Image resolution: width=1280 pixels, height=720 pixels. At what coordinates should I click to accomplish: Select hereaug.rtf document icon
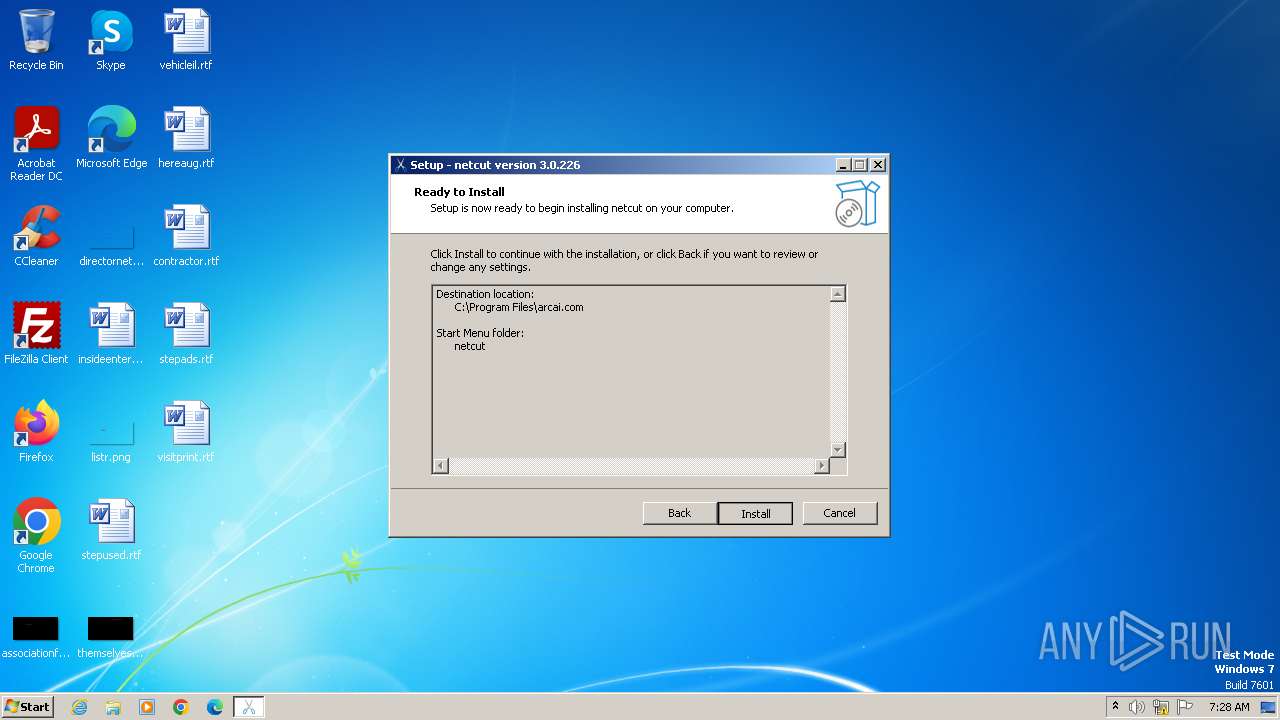[x=186, y=138]
